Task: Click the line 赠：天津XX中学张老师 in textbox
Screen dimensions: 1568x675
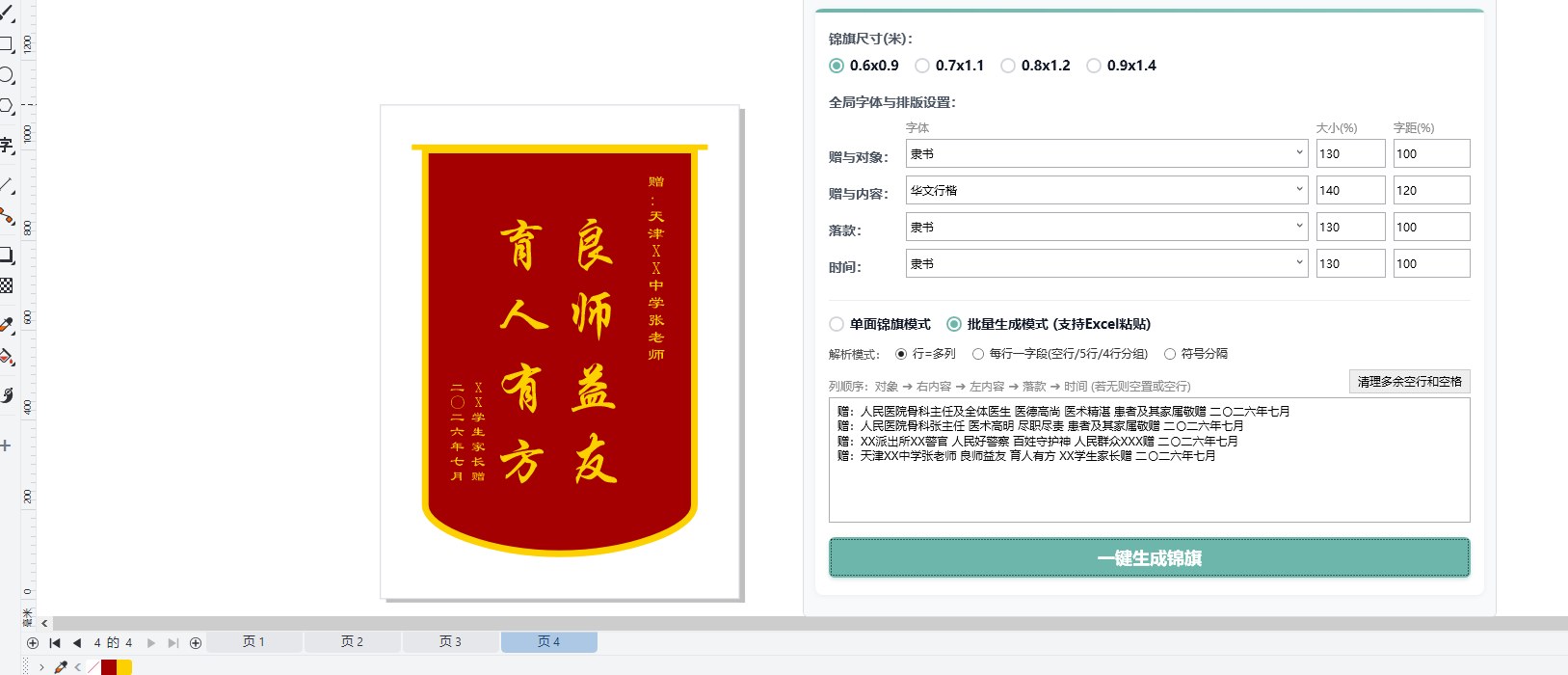Action: click(x=1026, y=456)
